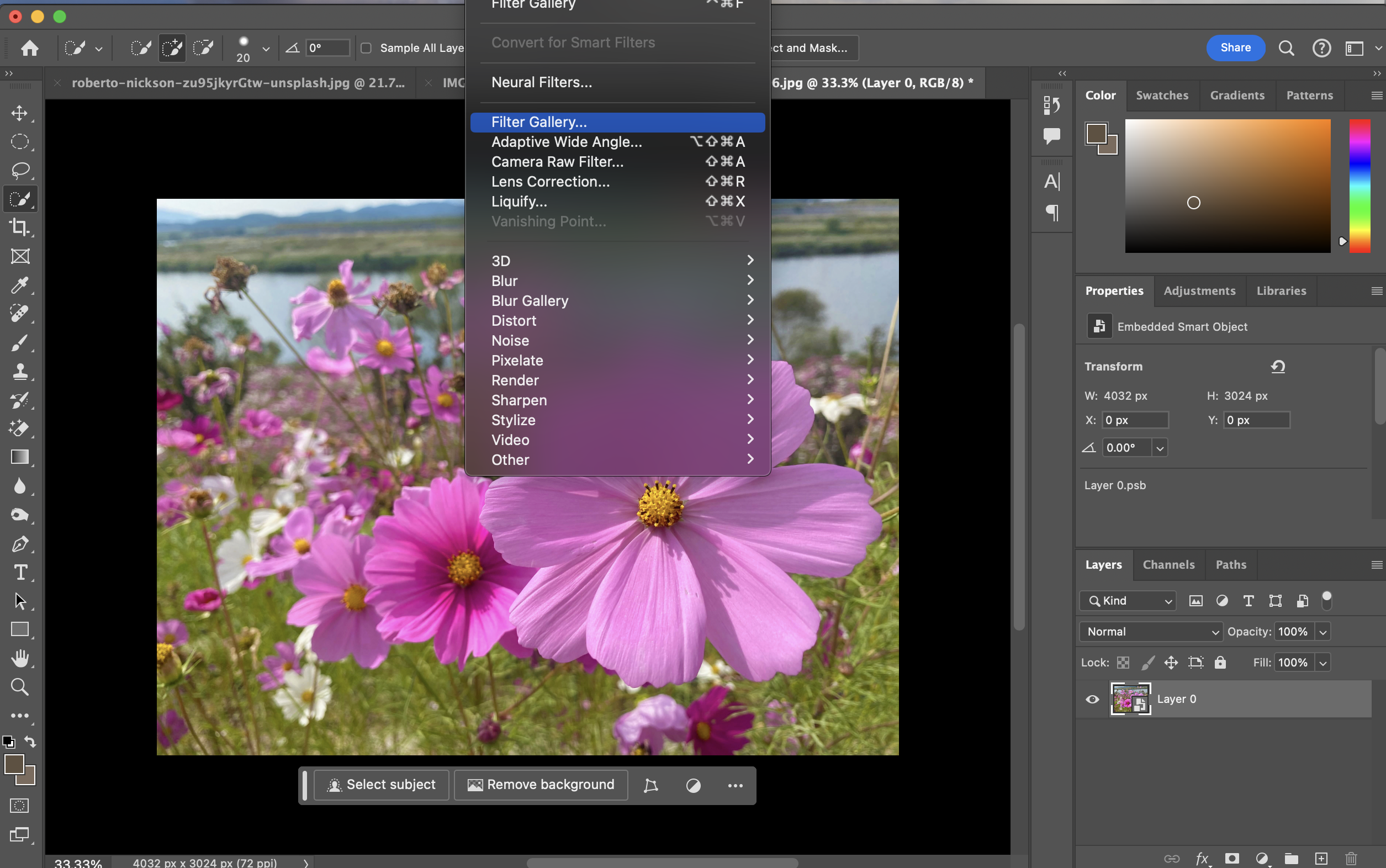Viewport: 1386px width, 868px height.
Task: Select the Hand tool
Action: (x=19, y=659)
